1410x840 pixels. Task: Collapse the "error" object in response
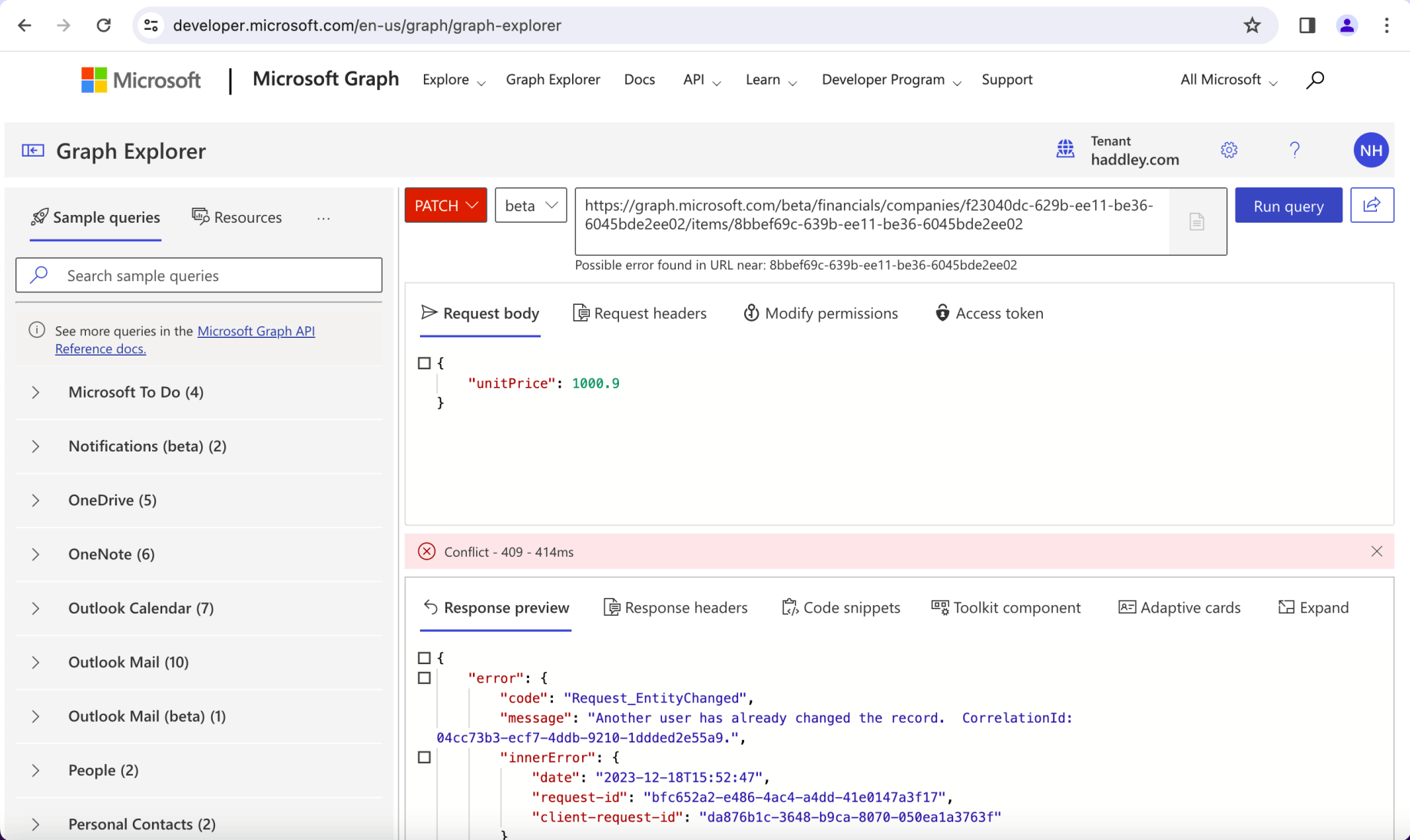click(x=424, y=678)
